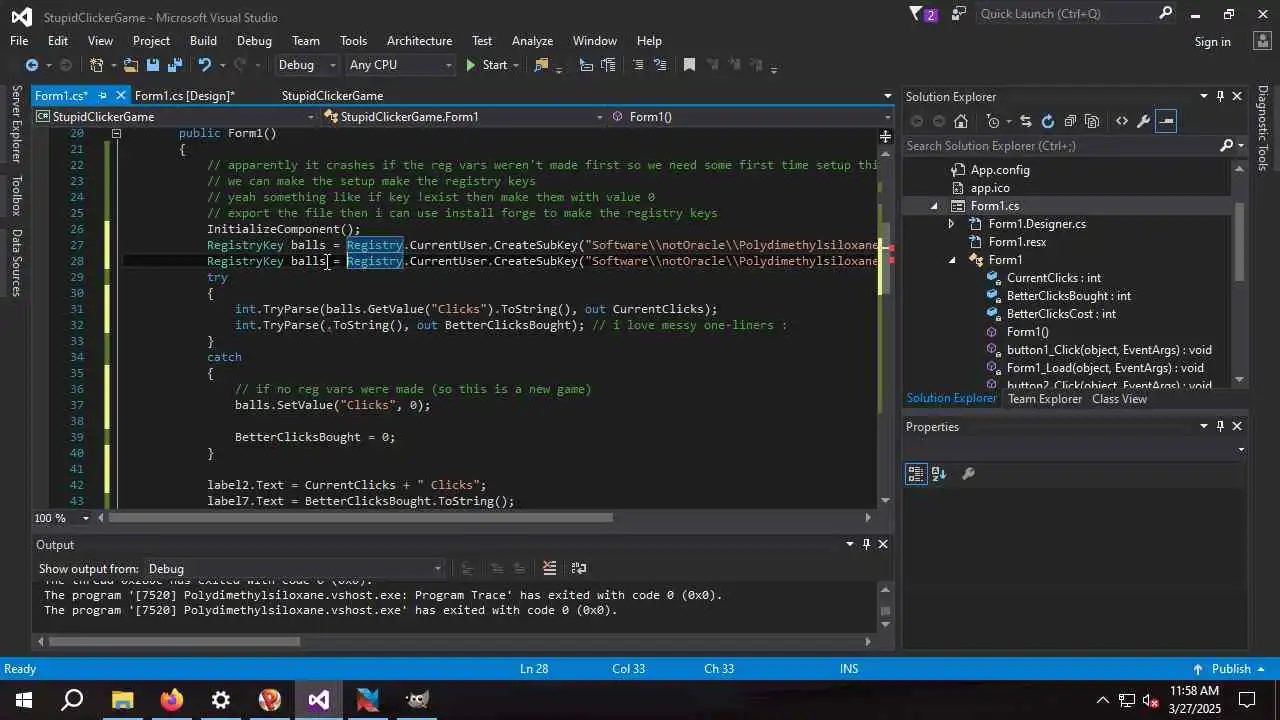This screenshot has height=720, width=1280.
Task: Open the Server Explorer side tab
Action: tap(16, 124)
